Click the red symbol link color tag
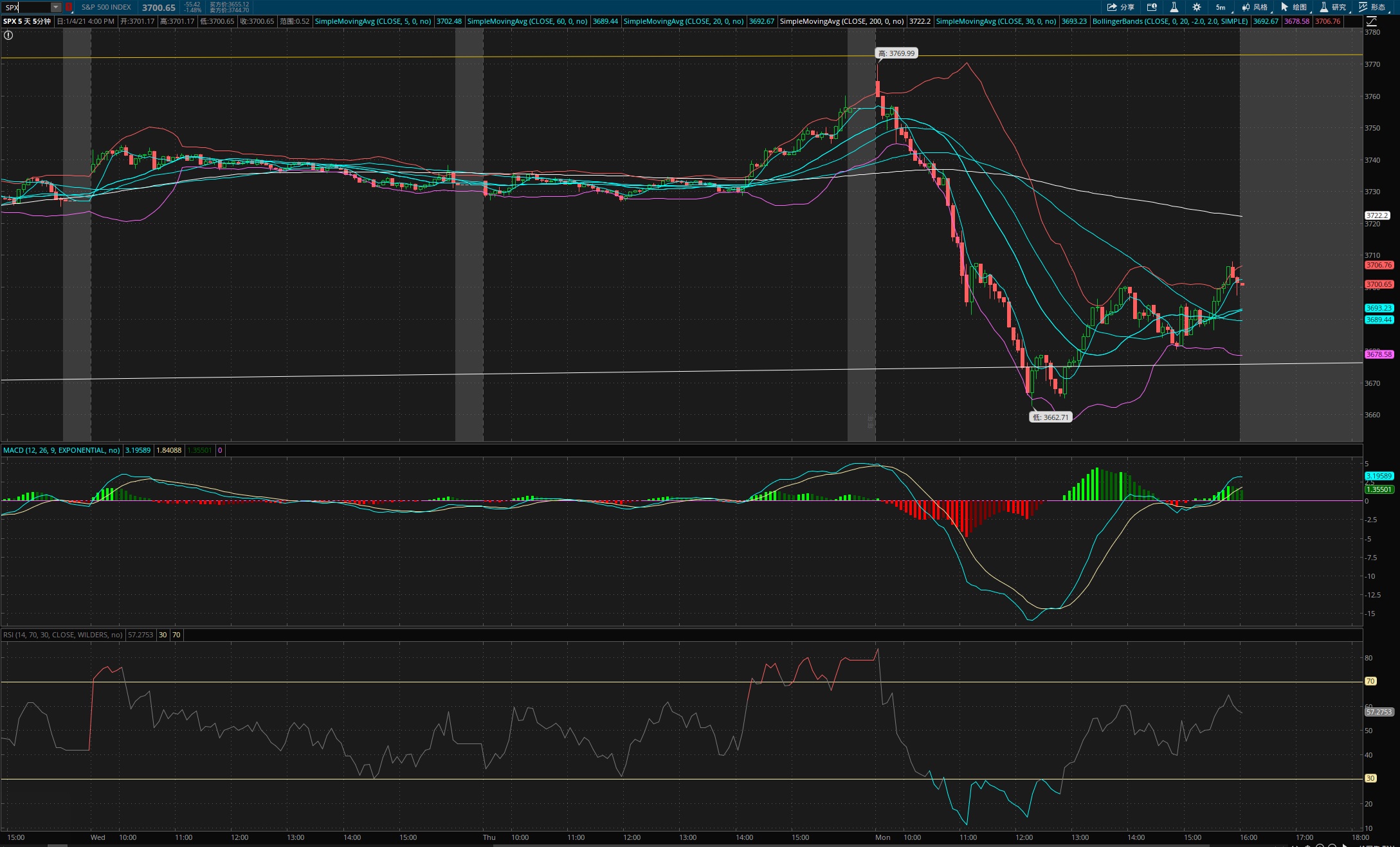Image resolution: width=1400 pixels, height=847 pixels. [69, 7]
